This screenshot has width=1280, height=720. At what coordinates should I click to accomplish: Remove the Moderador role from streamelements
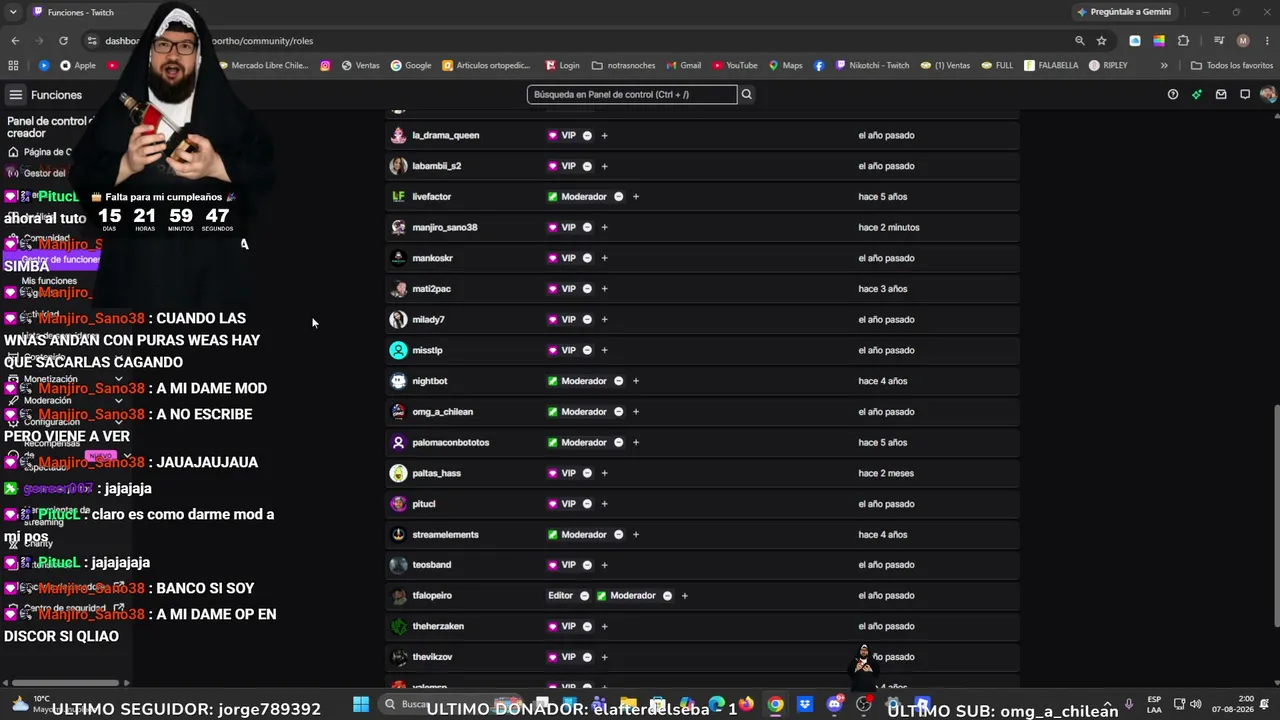(618, 535)
